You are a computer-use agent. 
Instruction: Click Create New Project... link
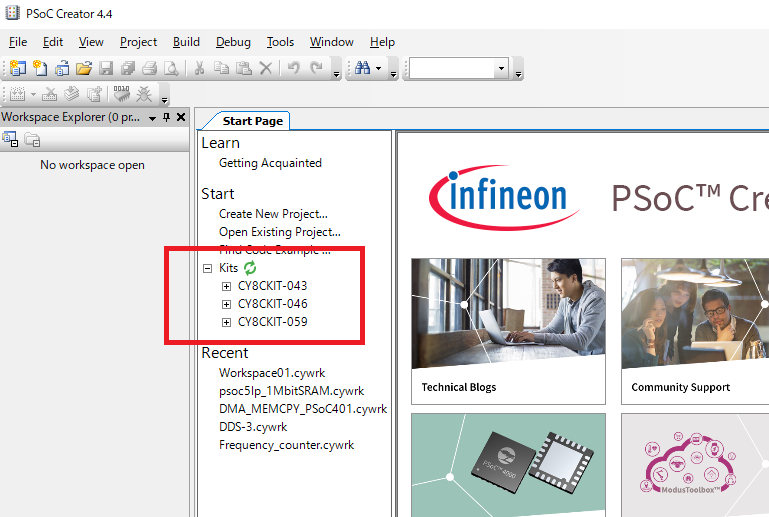[x=273, y=214]
